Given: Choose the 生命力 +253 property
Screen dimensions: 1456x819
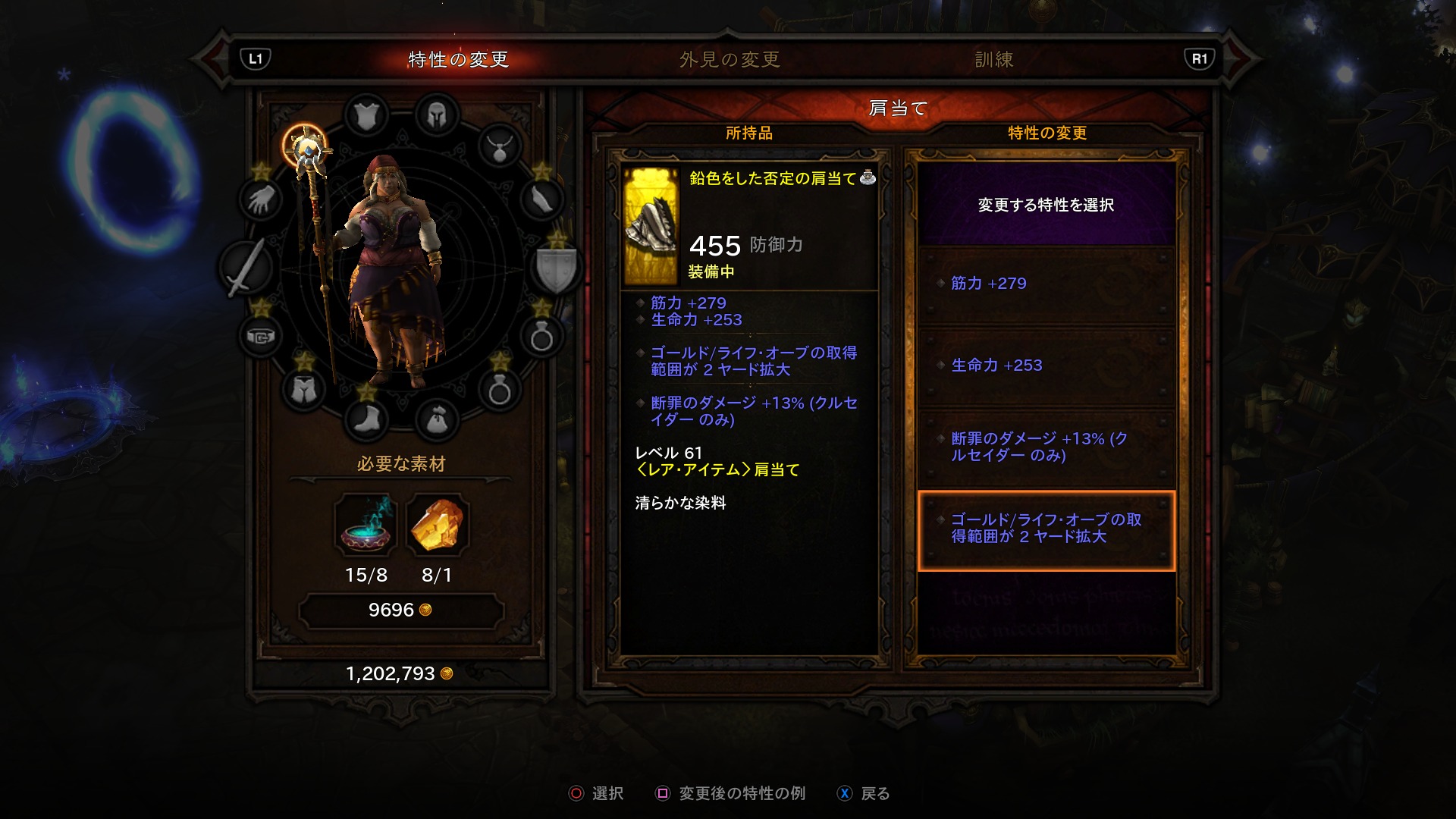Looking at the screenshot, I should click(1046, 366).
